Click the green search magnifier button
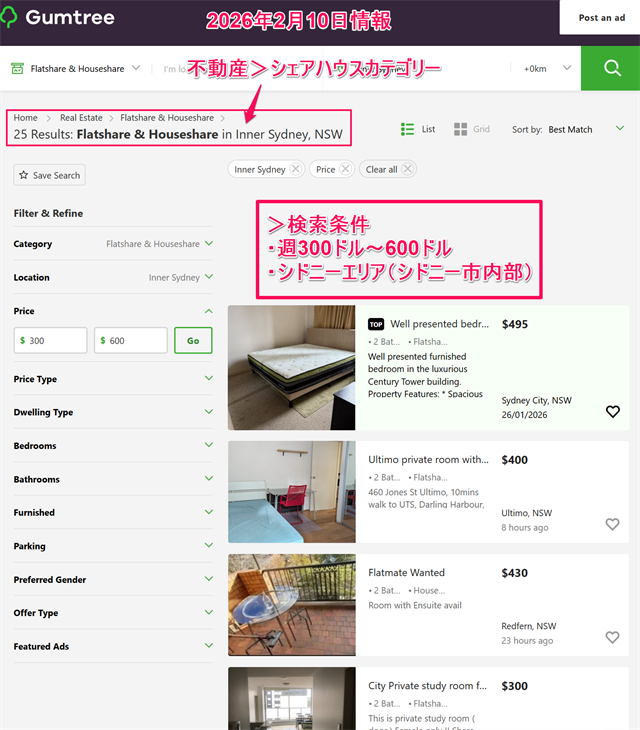 point(611,68)
